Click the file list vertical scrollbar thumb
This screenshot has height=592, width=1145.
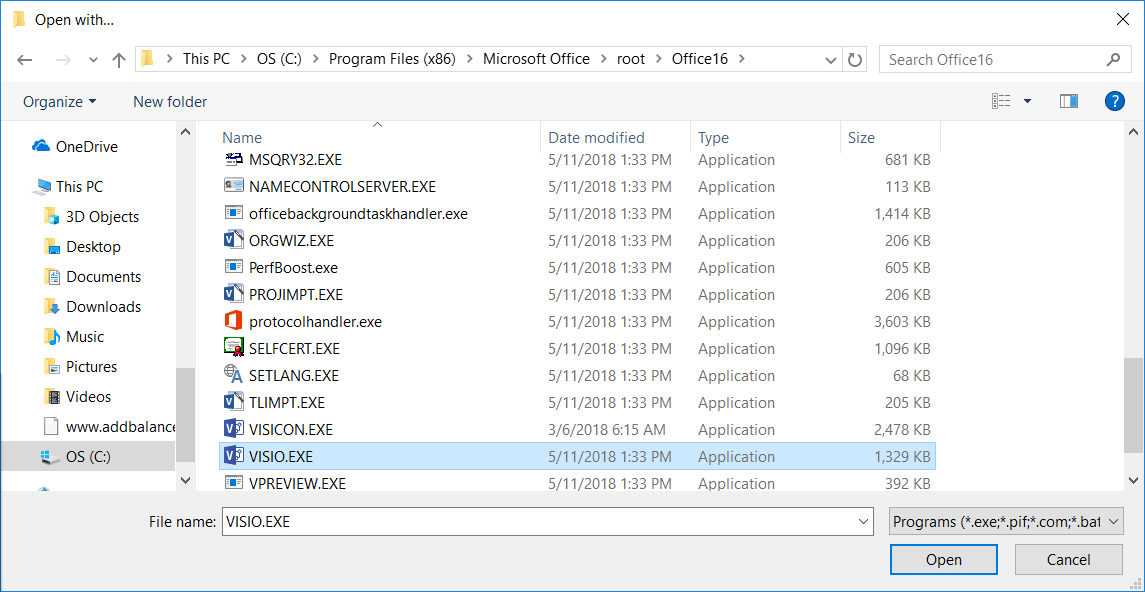click(1133, 405)
